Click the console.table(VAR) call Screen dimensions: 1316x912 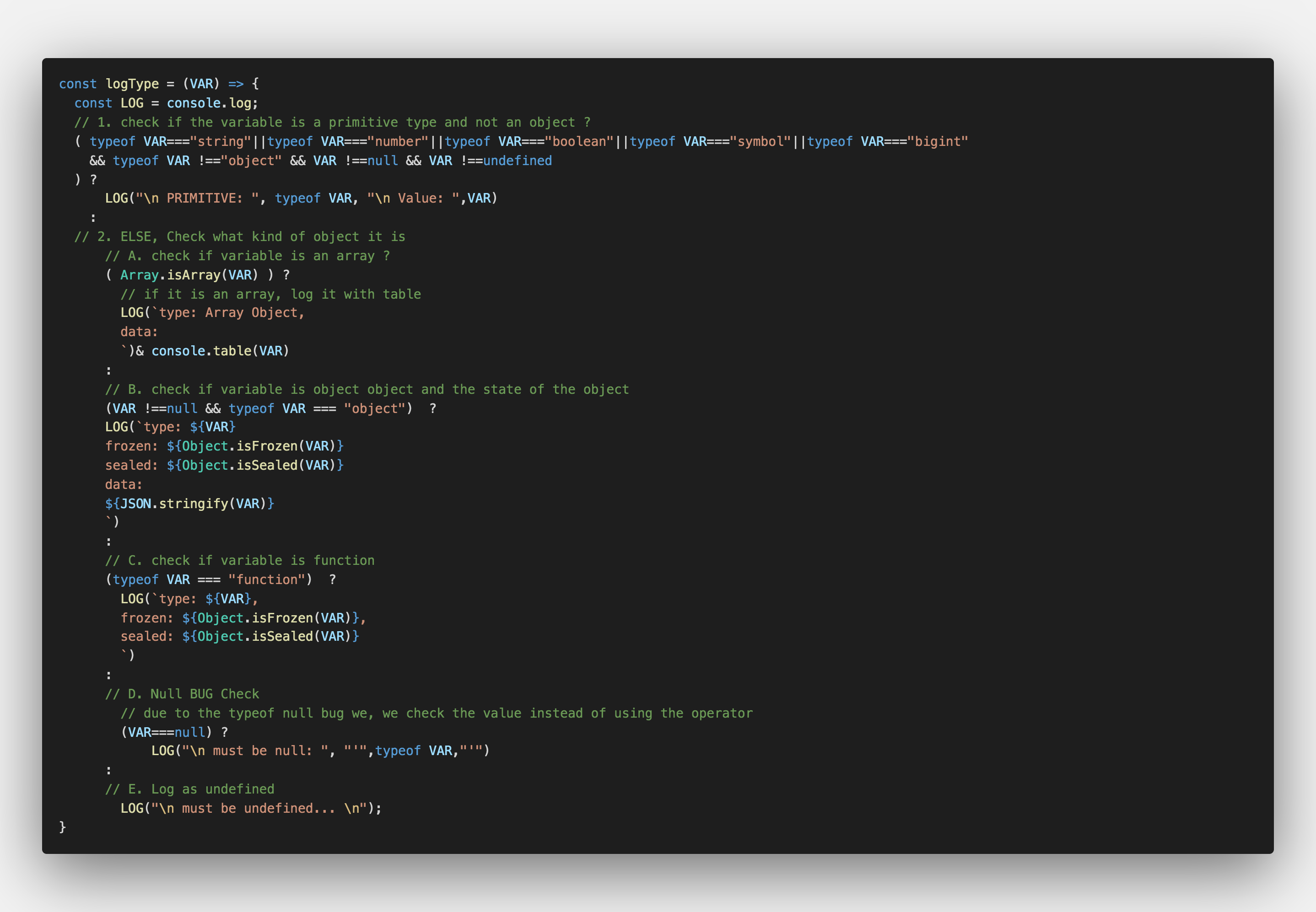(220, 351)
